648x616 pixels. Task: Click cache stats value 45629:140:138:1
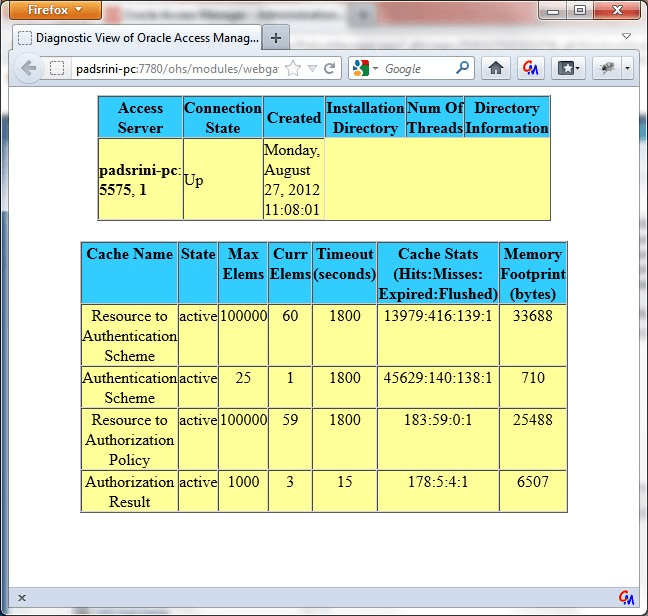[438, 378]
